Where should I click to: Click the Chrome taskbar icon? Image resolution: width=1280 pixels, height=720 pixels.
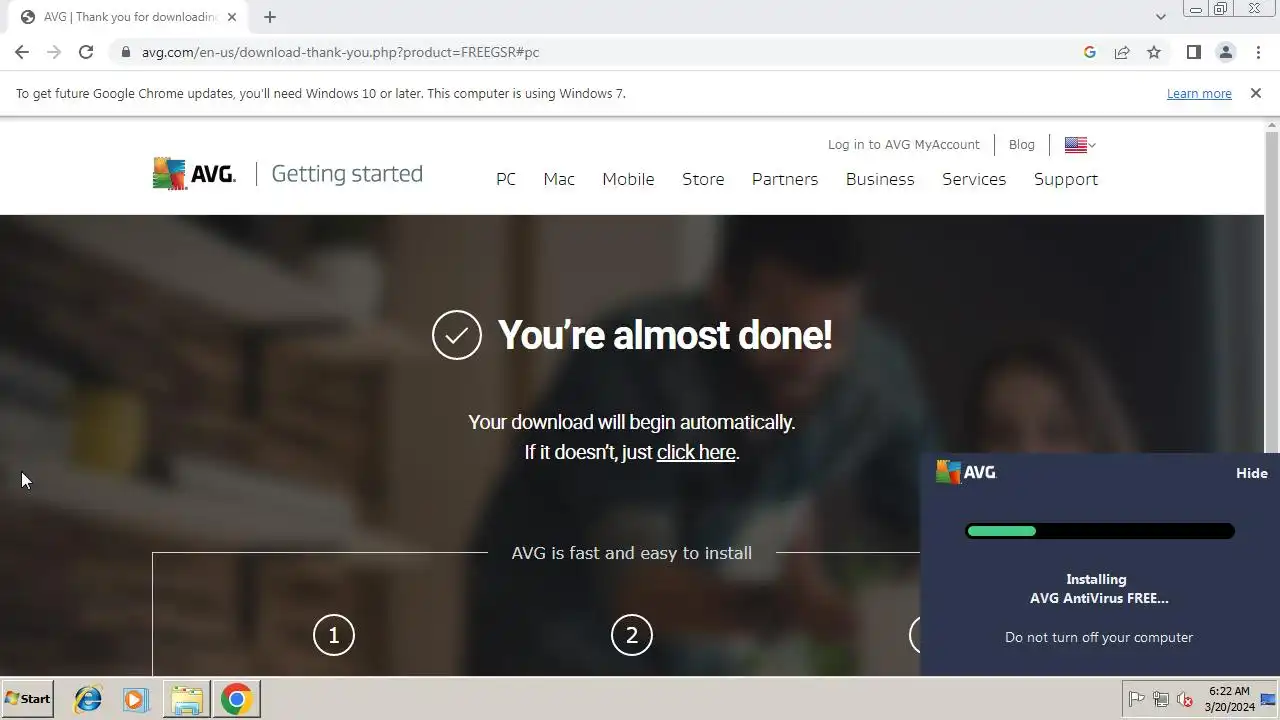236,699
